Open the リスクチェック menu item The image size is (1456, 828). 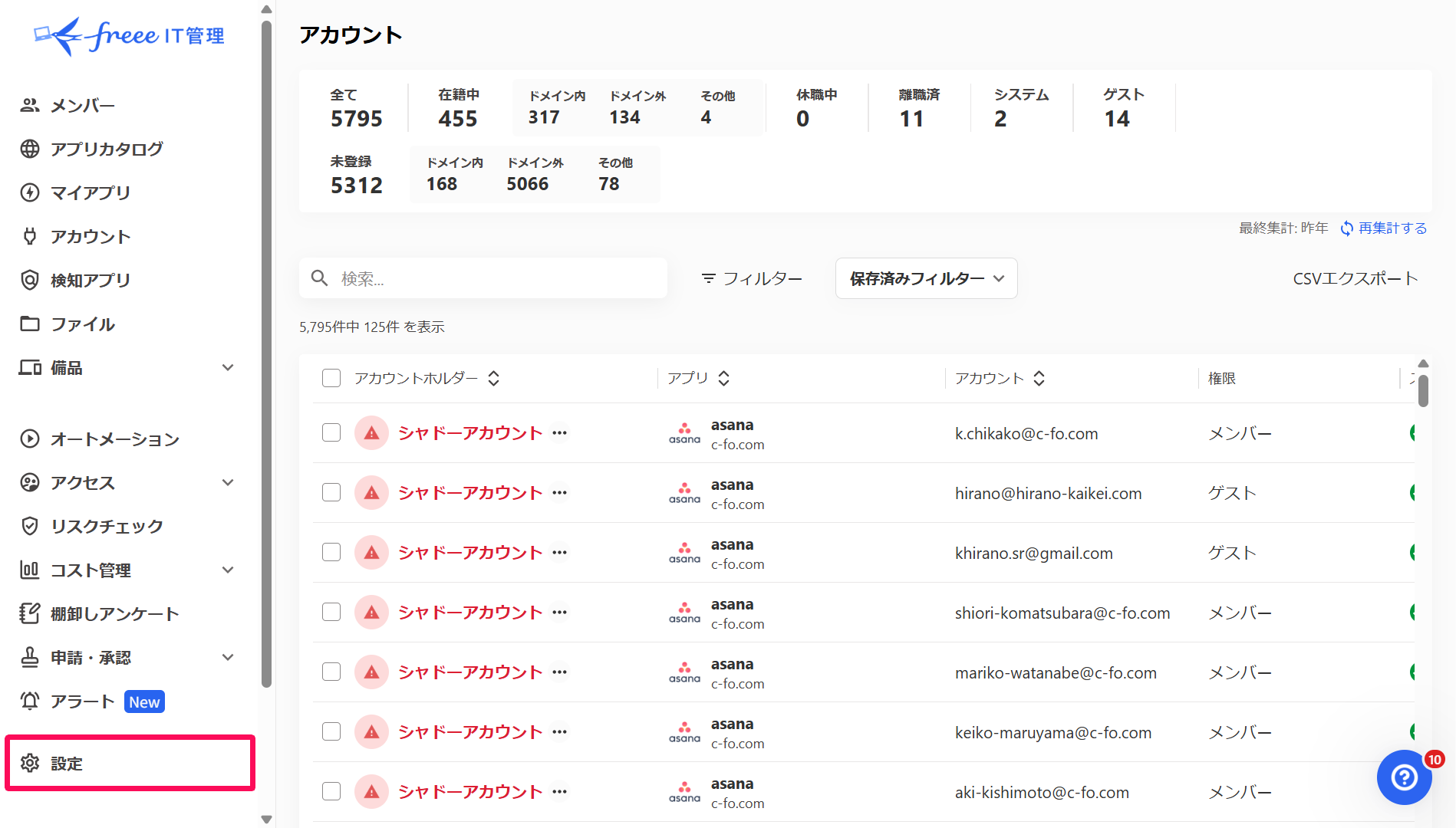pos(107,526)
